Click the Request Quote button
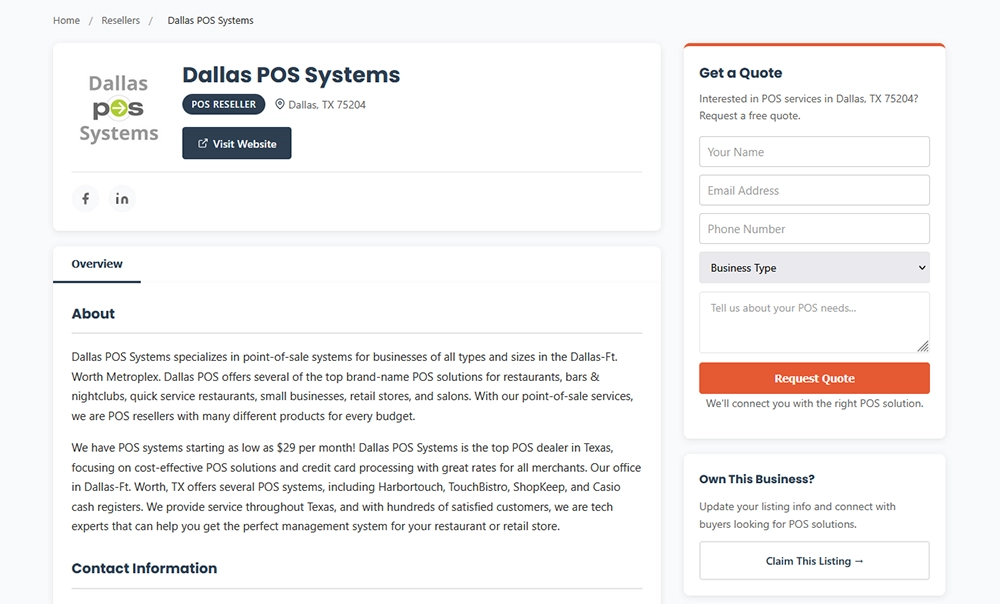 [x=814, y=379]
